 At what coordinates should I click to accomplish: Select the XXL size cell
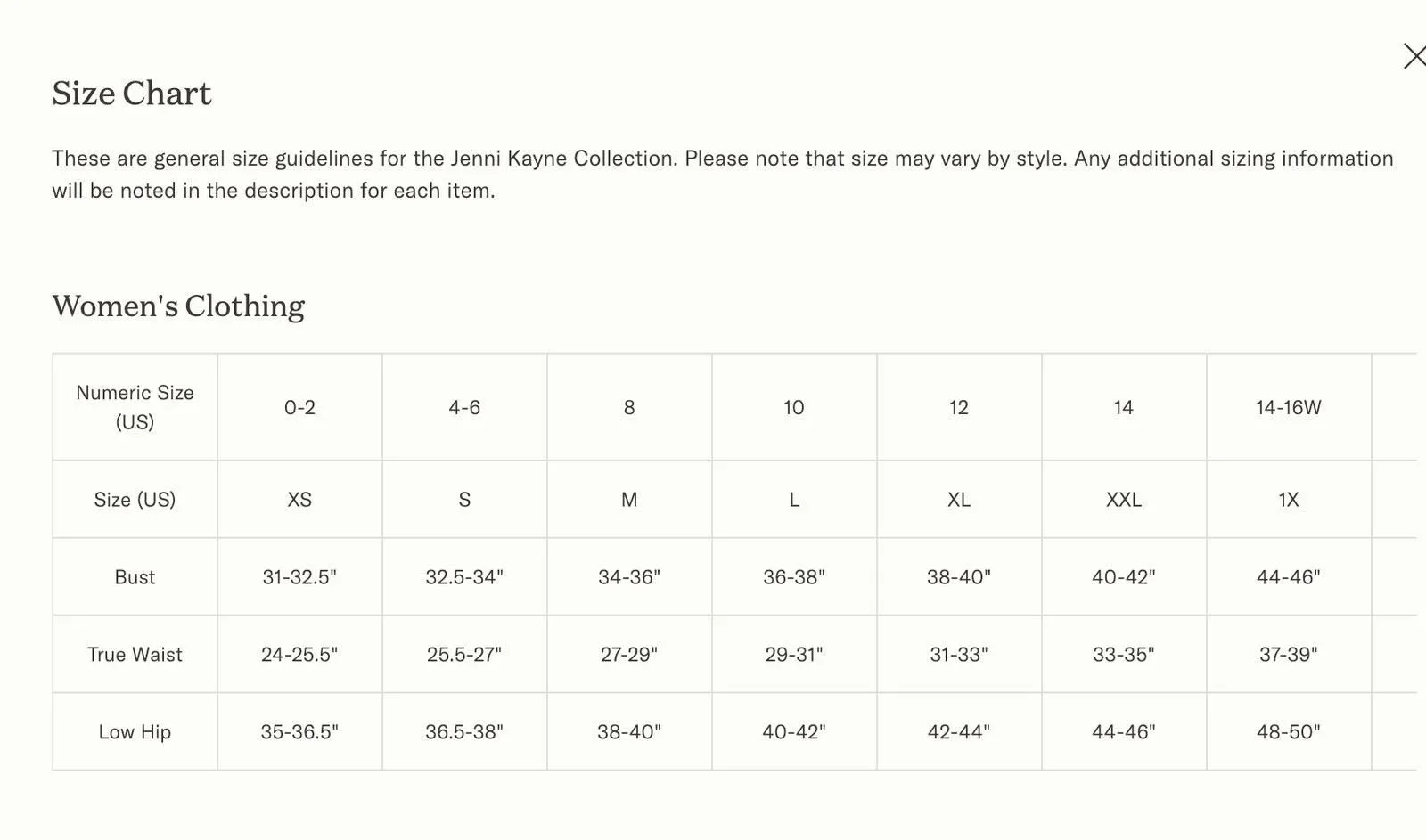(x=1124, y=500)
